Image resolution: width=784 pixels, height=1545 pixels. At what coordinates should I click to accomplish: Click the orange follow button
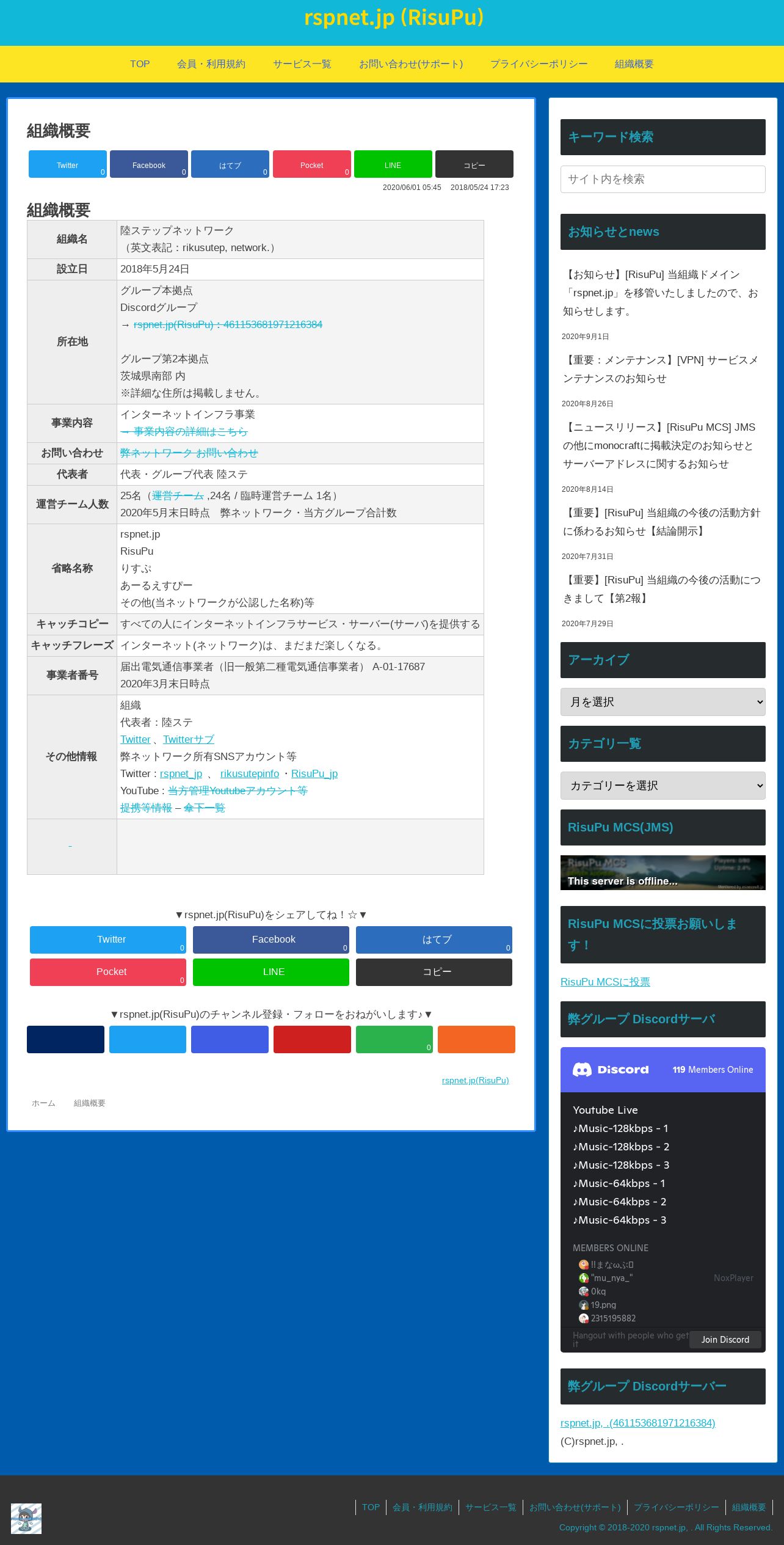(476, 1039)
